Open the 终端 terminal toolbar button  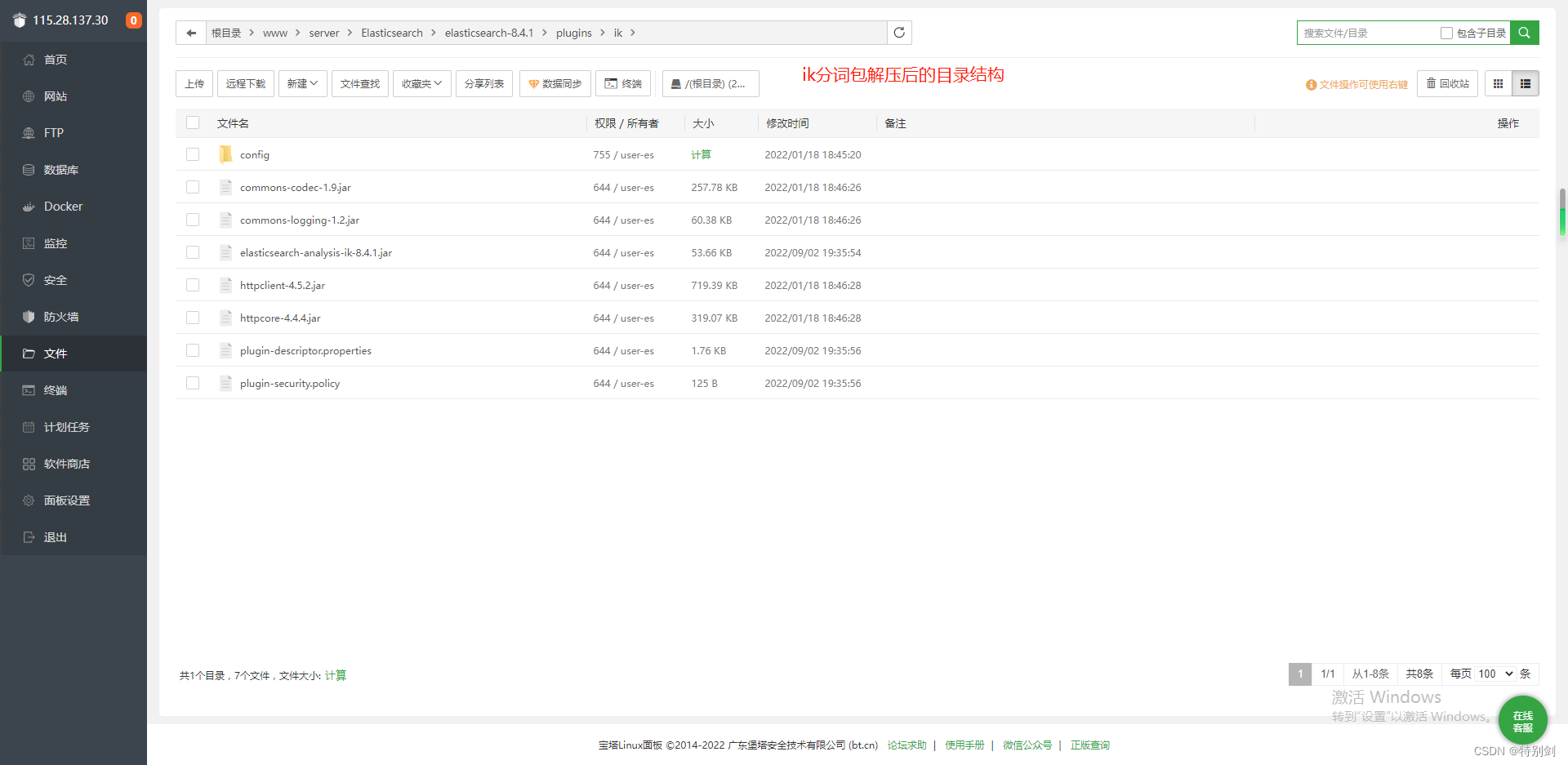[623, 83]
